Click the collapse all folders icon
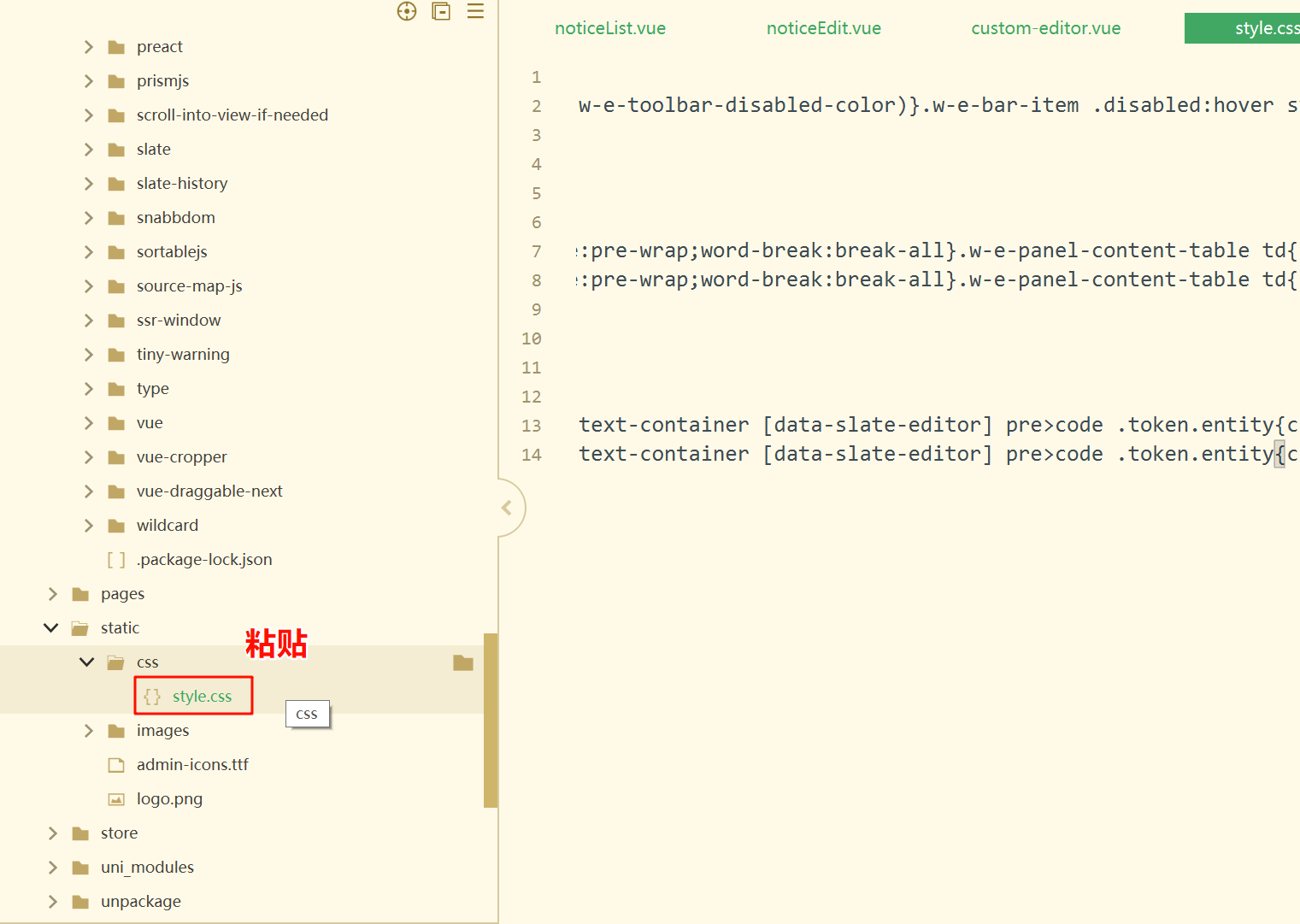The height and width of the screenshot is (924, 1300). (441, 11)
